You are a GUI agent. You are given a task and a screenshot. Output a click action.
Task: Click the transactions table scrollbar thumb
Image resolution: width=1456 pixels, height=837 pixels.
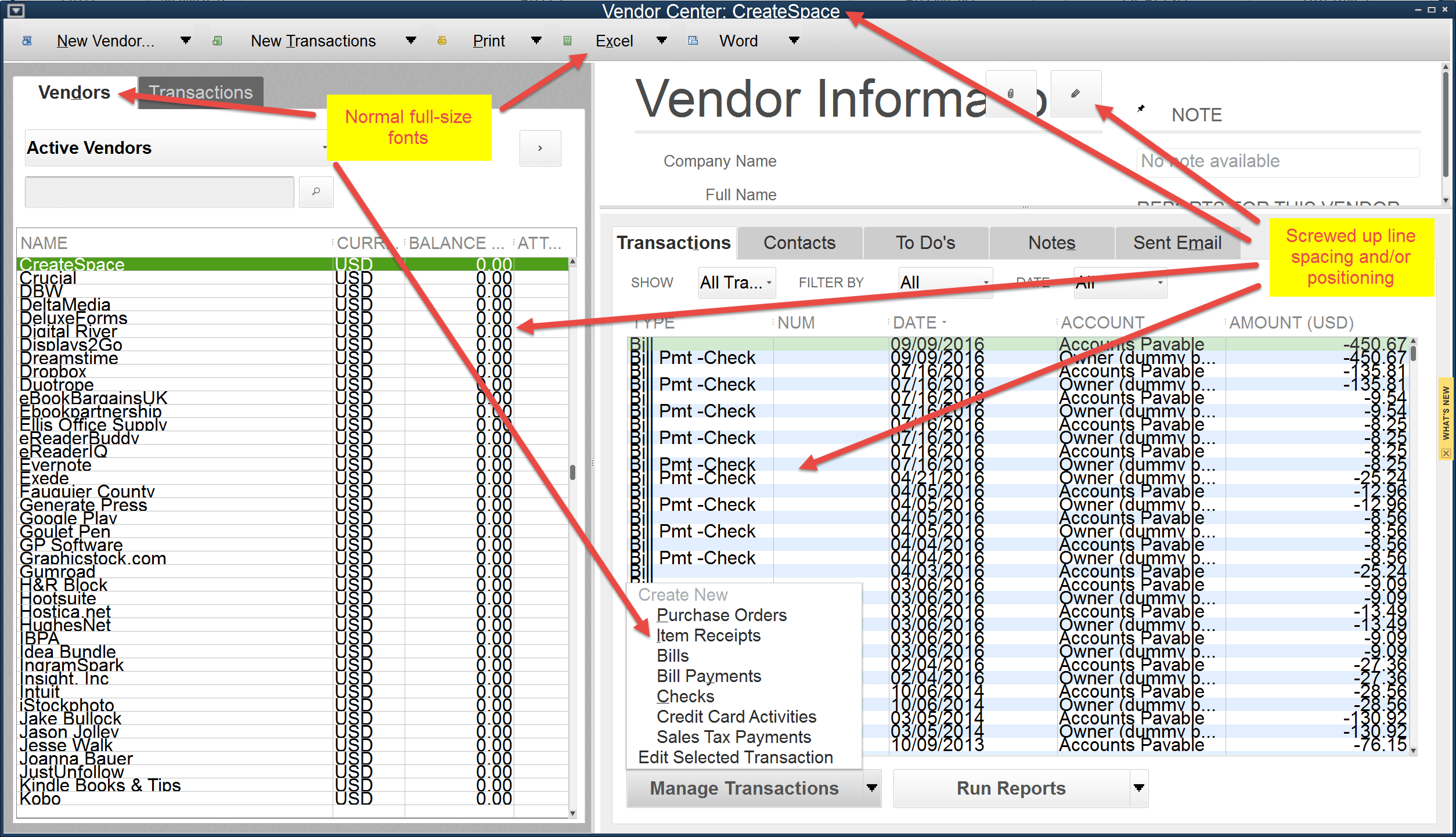coord(1413,353)
